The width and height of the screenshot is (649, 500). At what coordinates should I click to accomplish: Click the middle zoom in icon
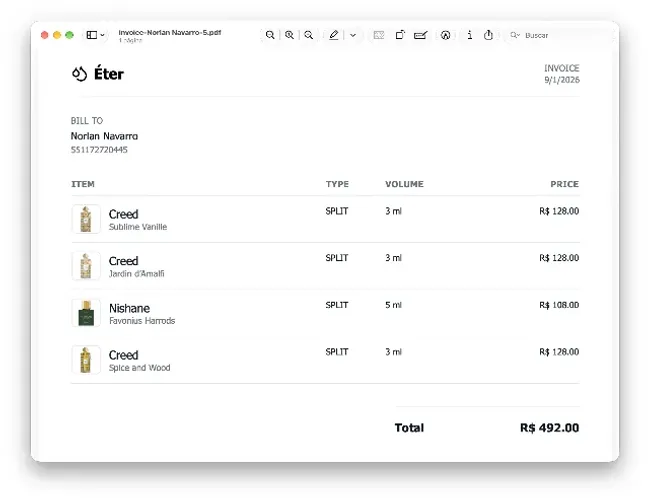(x=289, y=35)
